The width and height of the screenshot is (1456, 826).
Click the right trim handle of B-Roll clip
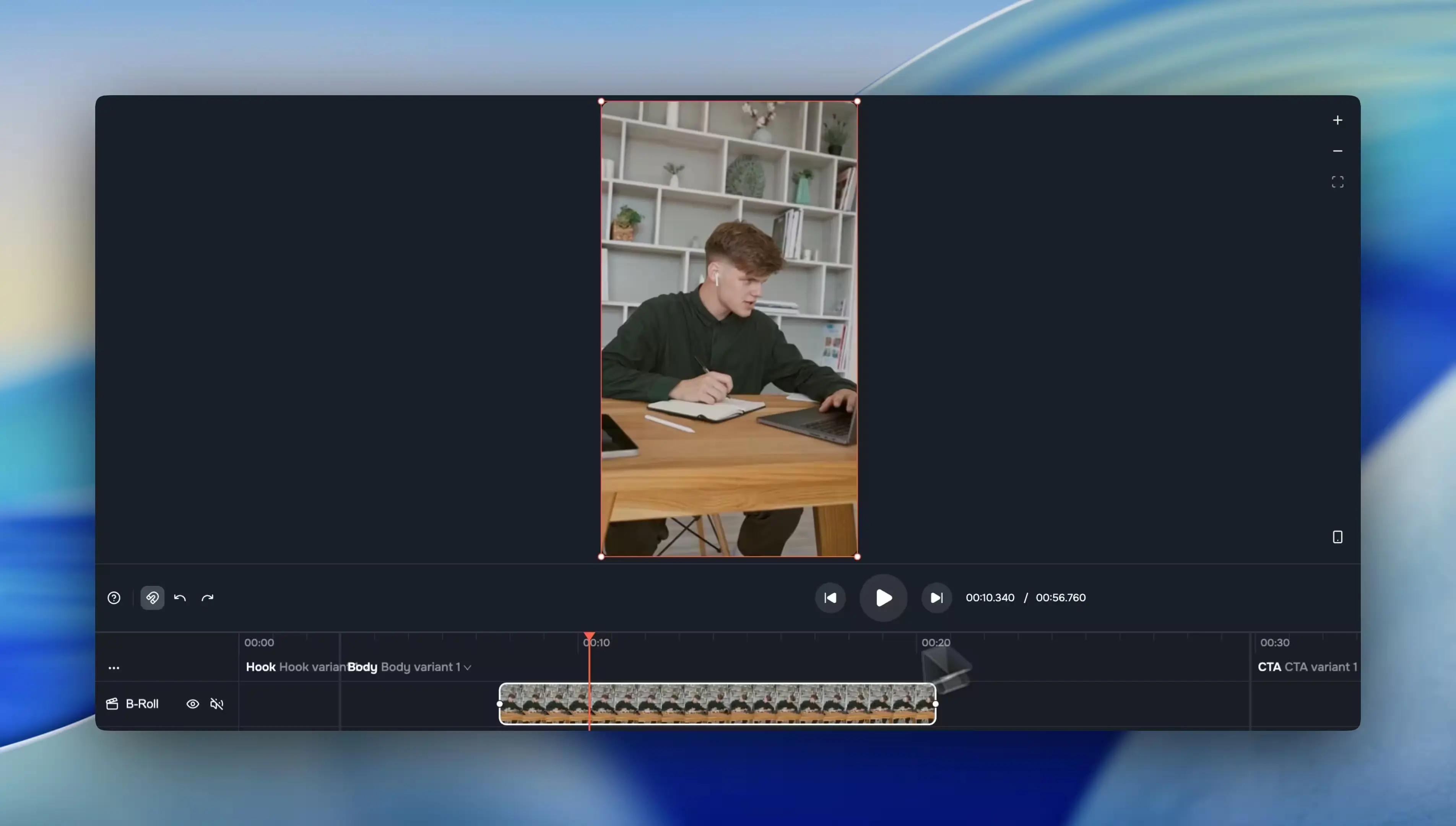click(x=935, y=704)
